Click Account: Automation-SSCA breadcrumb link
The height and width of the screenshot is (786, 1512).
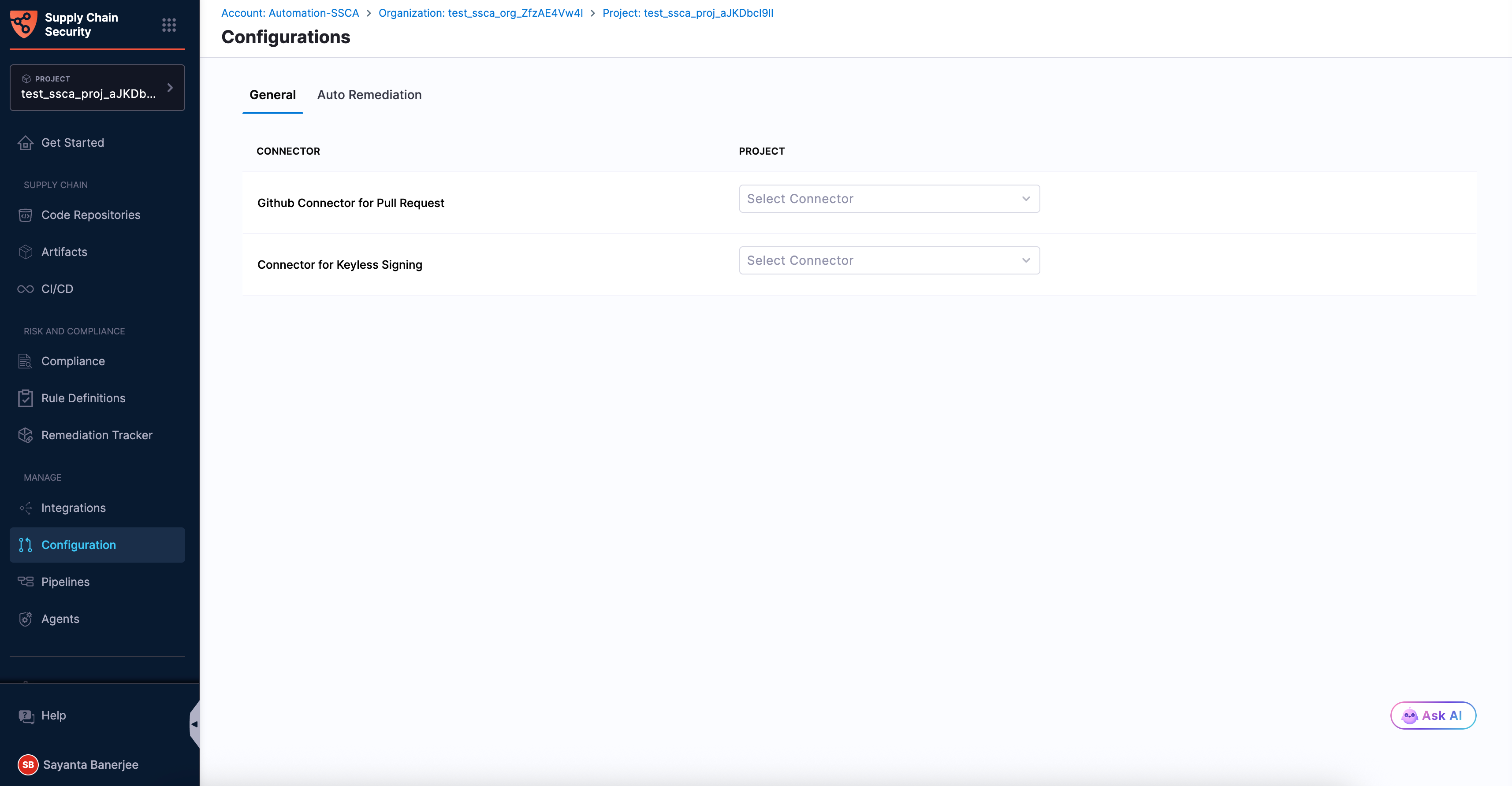[x=290, y=13]
